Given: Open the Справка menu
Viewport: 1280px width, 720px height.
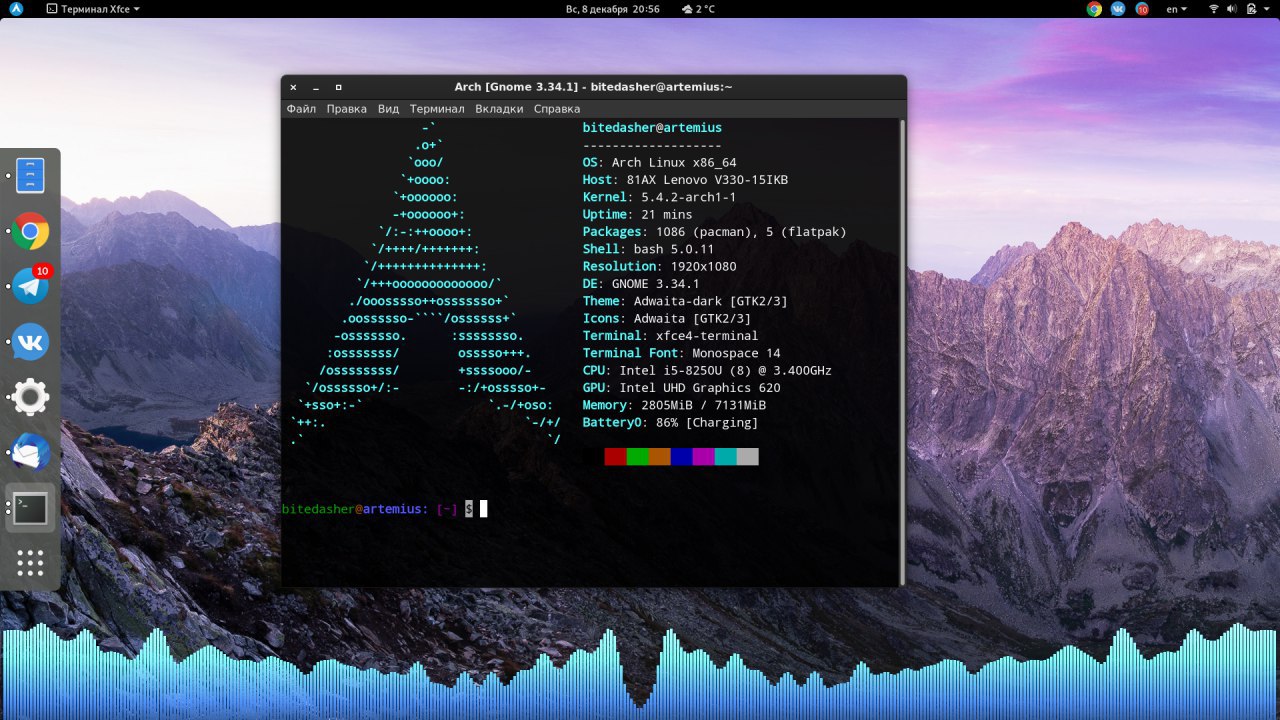Looking at the screenshot, I should click(x=557, y=109).
